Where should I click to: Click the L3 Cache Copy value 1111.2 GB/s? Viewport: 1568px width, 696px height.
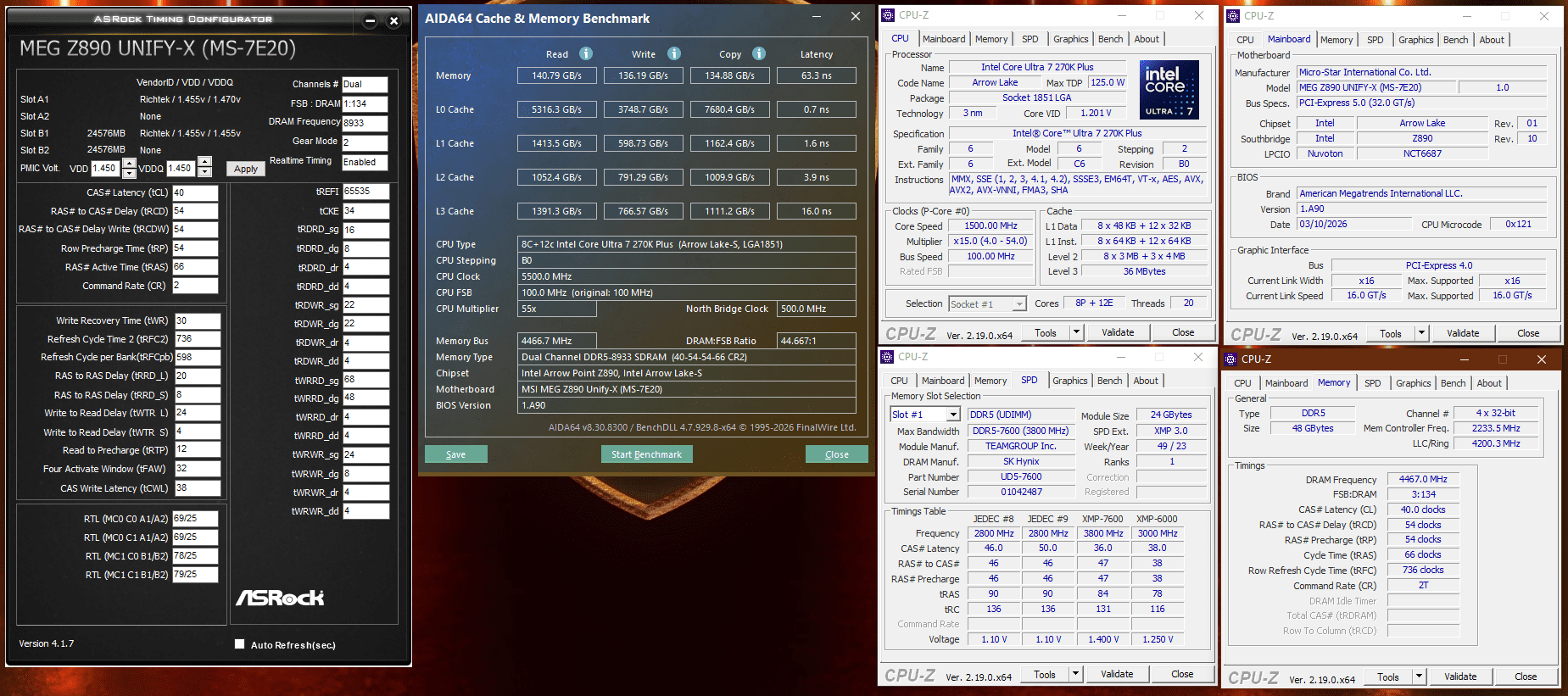[x=729, y=211]
